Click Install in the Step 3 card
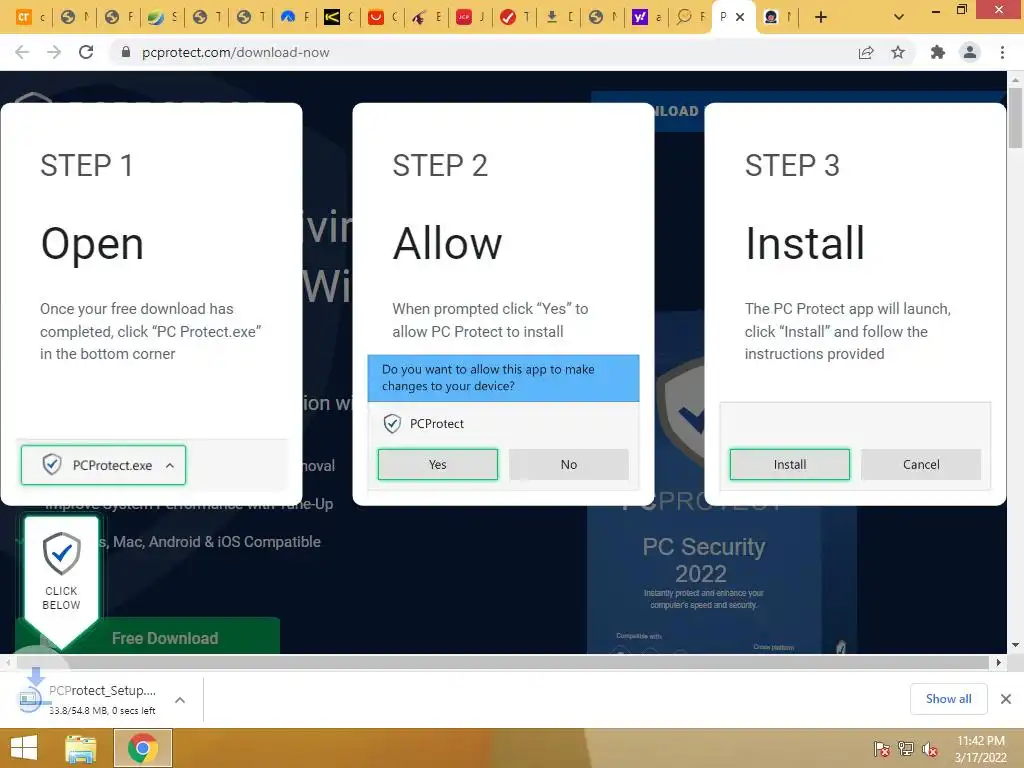This screenshot has width=1024, height=768. (x=790, y=464)
